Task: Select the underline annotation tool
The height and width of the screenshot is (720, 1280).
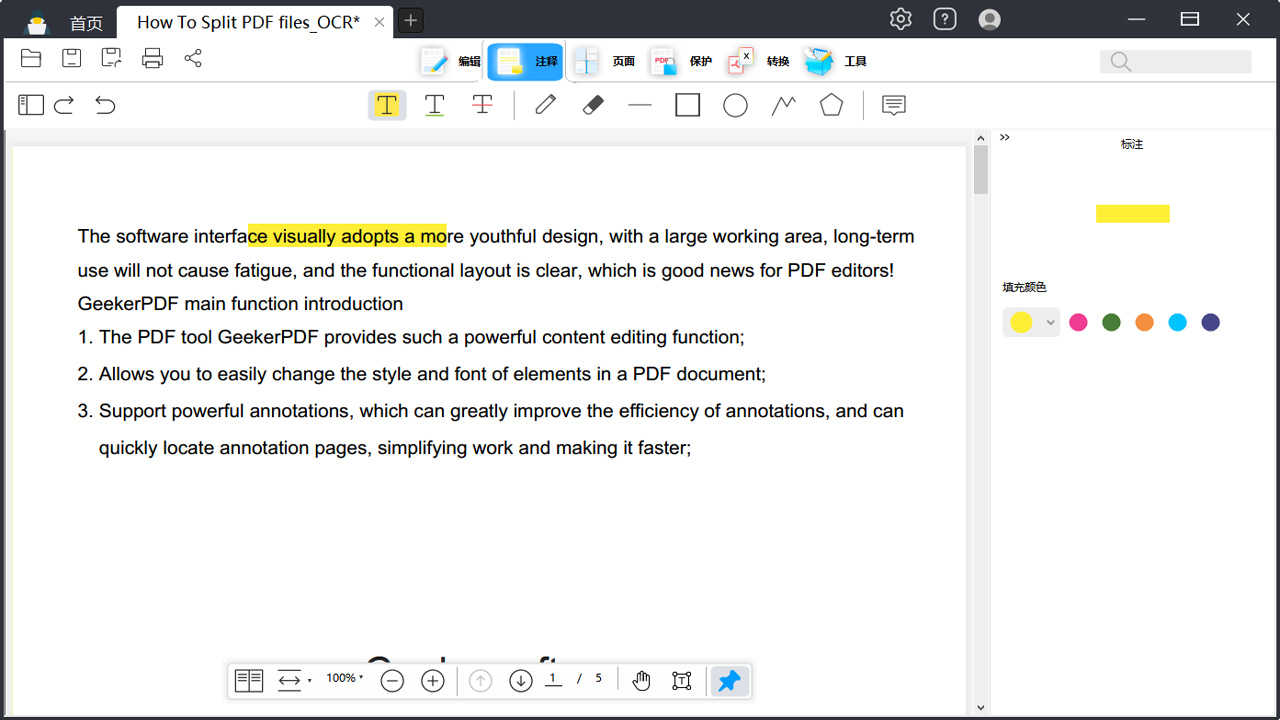Action: point(434,105)
